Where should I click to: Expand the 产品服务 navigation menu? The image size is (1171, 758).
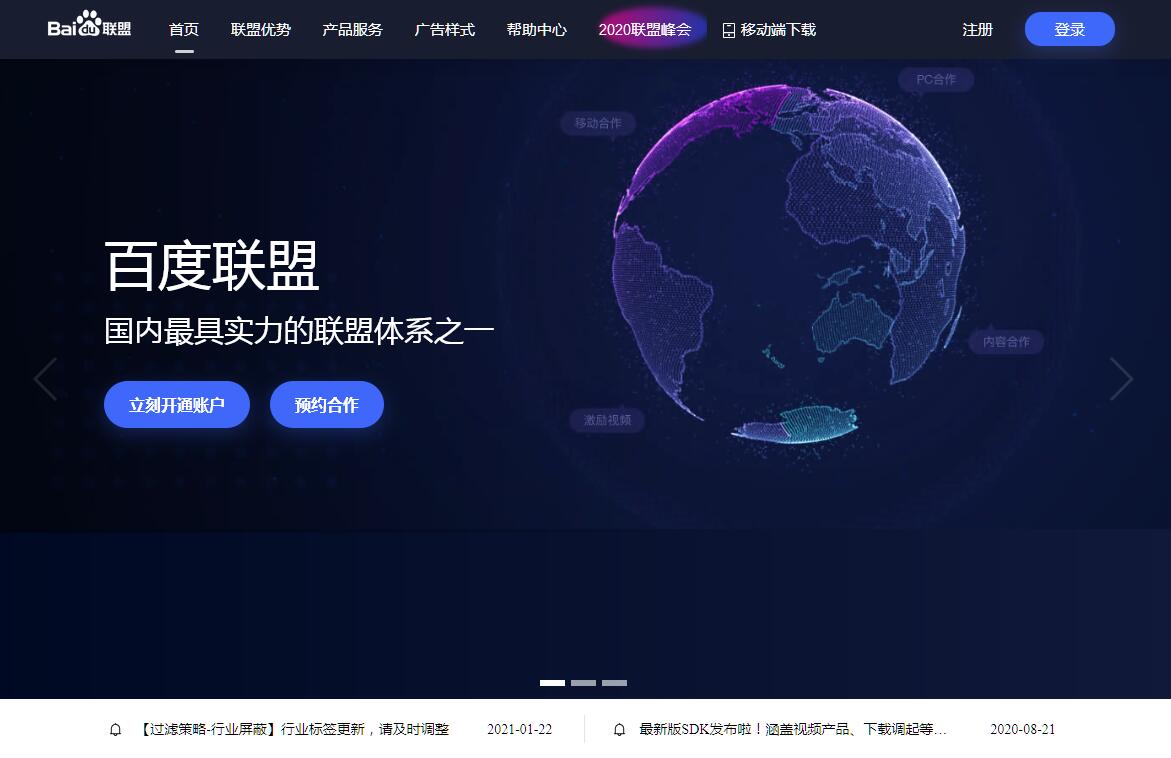[352, 30]
